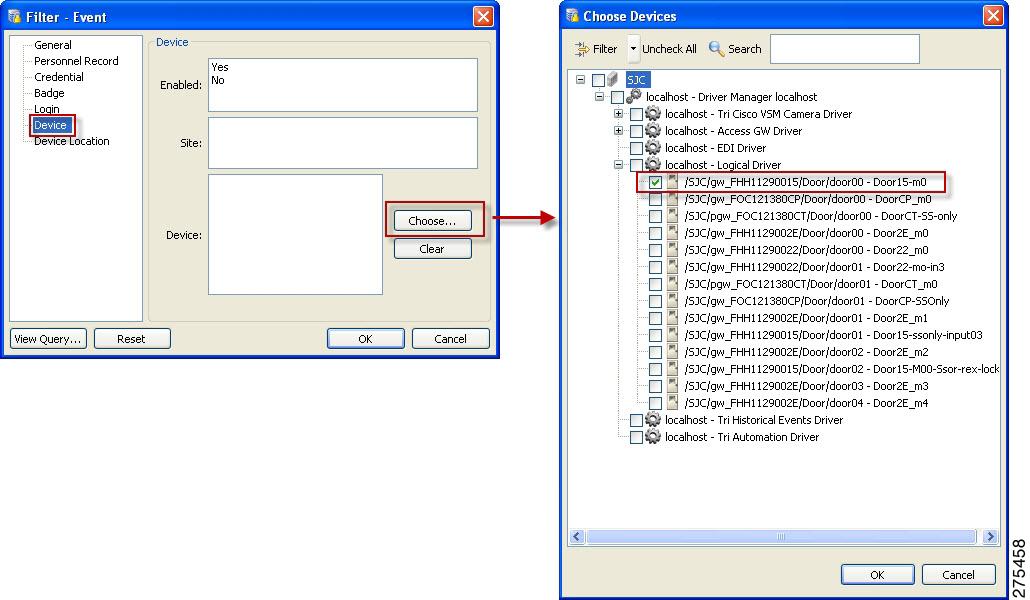Open the Uncheck All dropdown arrow

pos(633,49)
